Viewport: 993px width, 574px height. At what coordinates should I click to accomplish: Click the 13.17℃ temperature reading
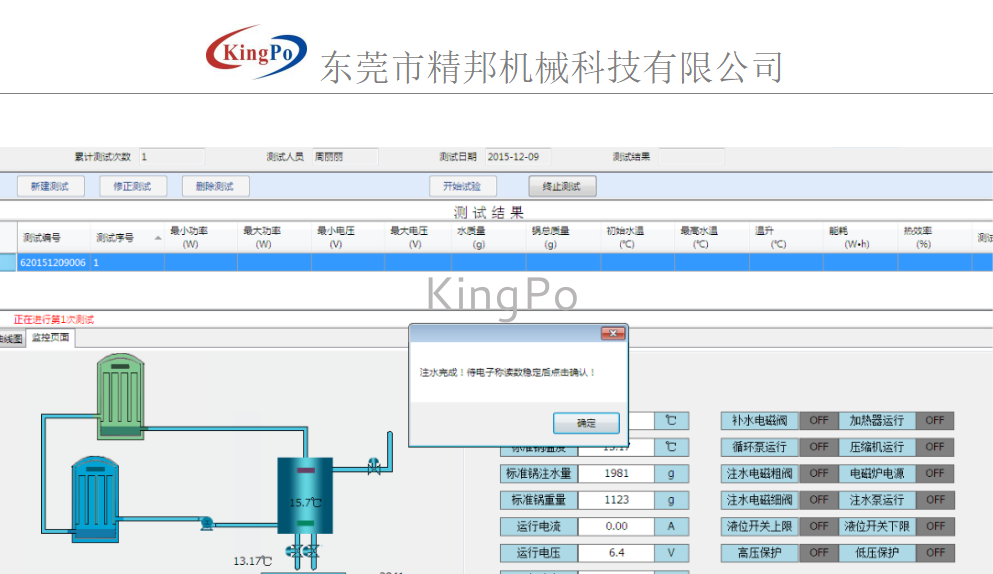tap(252, 561)
